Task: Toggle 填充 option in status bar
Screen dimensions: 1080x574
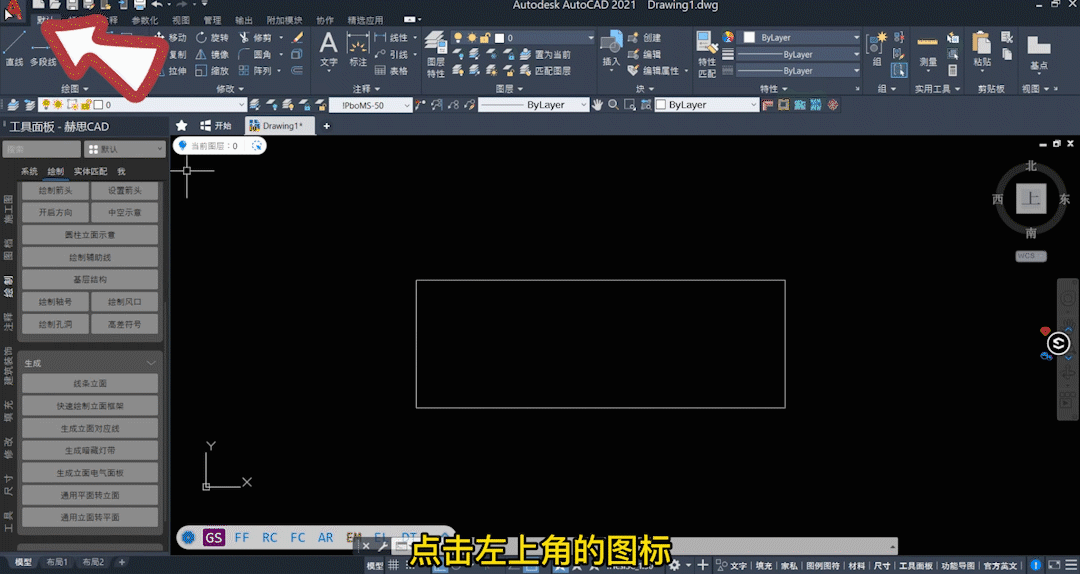Action: (x=764, y=566)
